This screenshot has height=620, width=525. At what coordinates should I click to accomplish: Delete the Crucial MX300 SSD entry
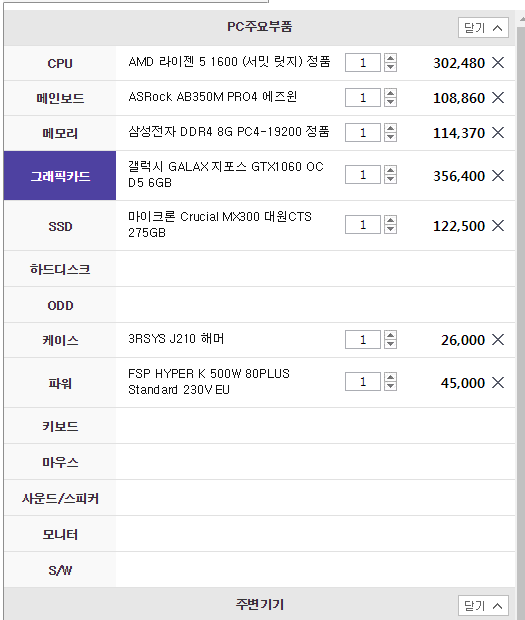(x=498, y=225)
